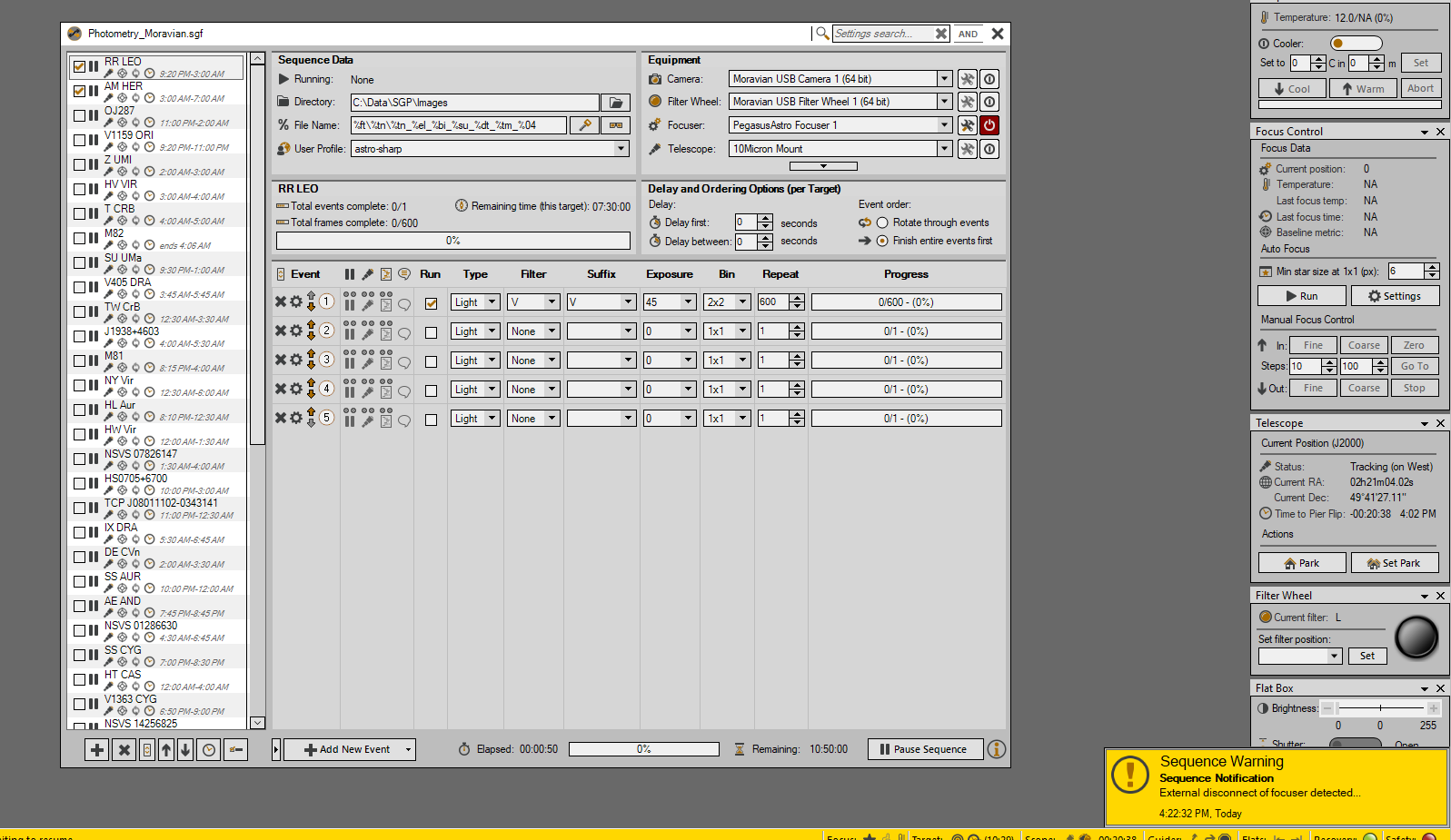Click the red Focuser connect power button

tap(989, 125)
